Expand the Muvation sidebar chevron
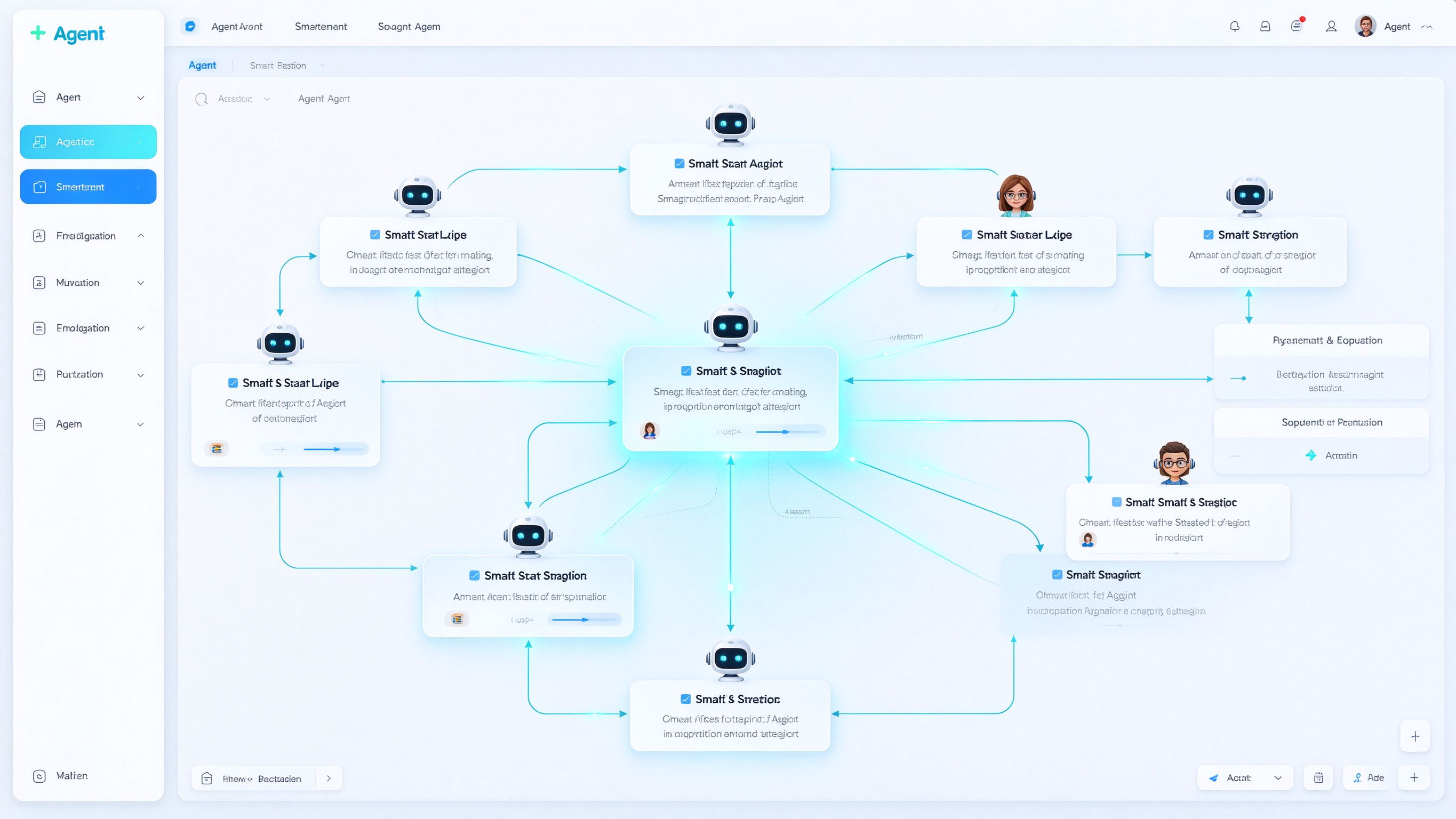1456x819 pixels. [x=141, y=283]
